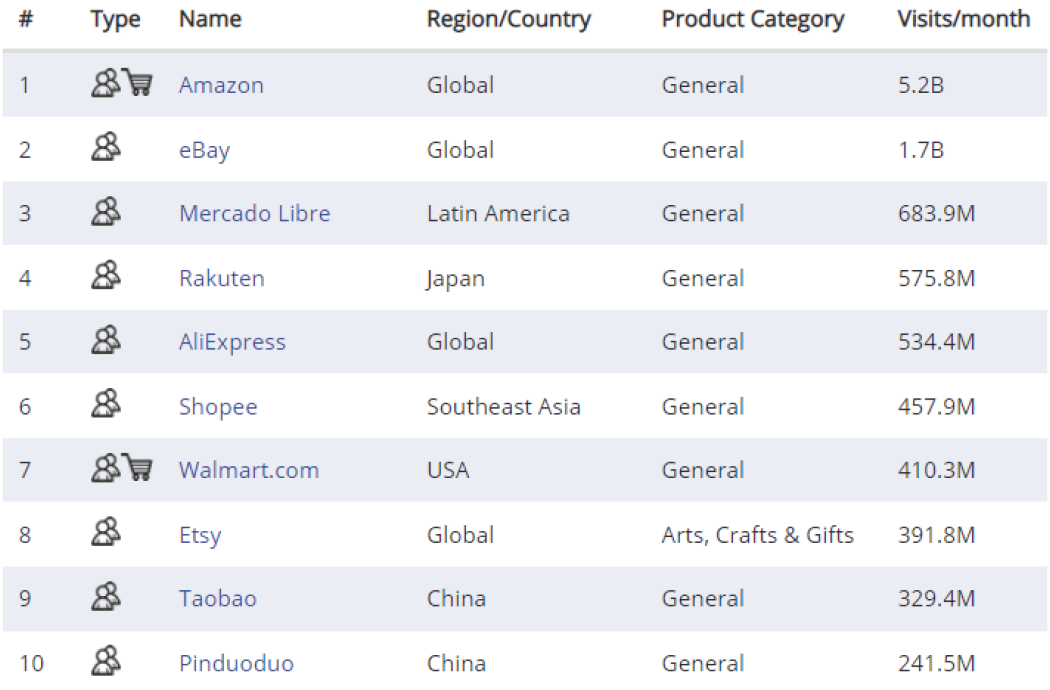The height and width of the screenshot is (690, 1050).
Task: Click the Name column header
Action: pyautogui.click(x=210, y=19)
